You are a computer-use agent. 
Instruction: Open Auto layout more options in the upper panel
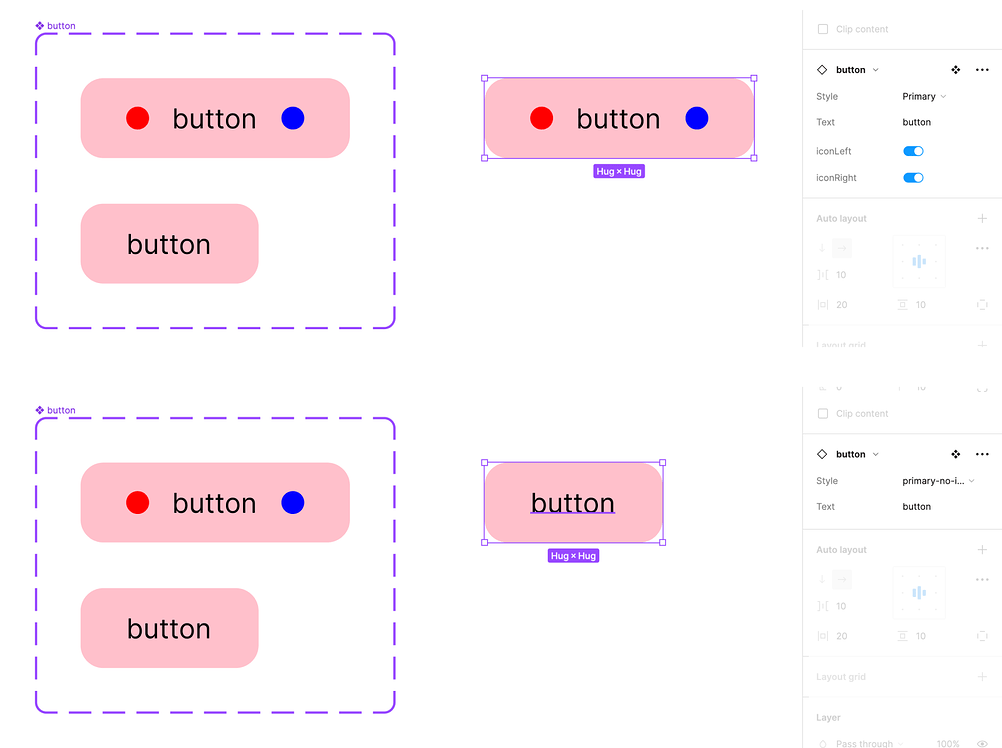click(982, 248)
